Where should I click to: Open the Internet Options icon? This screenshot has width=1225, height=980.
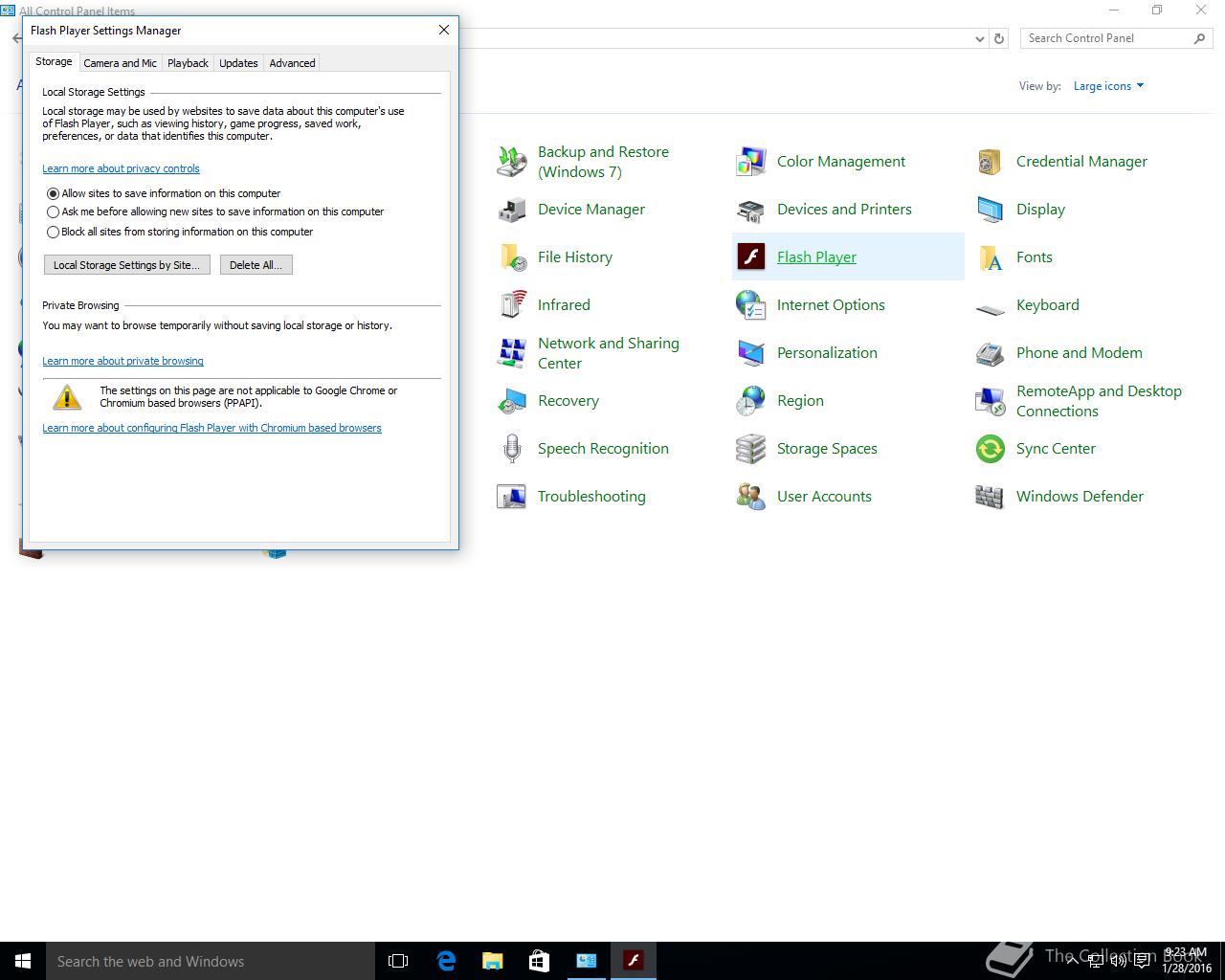751,305
